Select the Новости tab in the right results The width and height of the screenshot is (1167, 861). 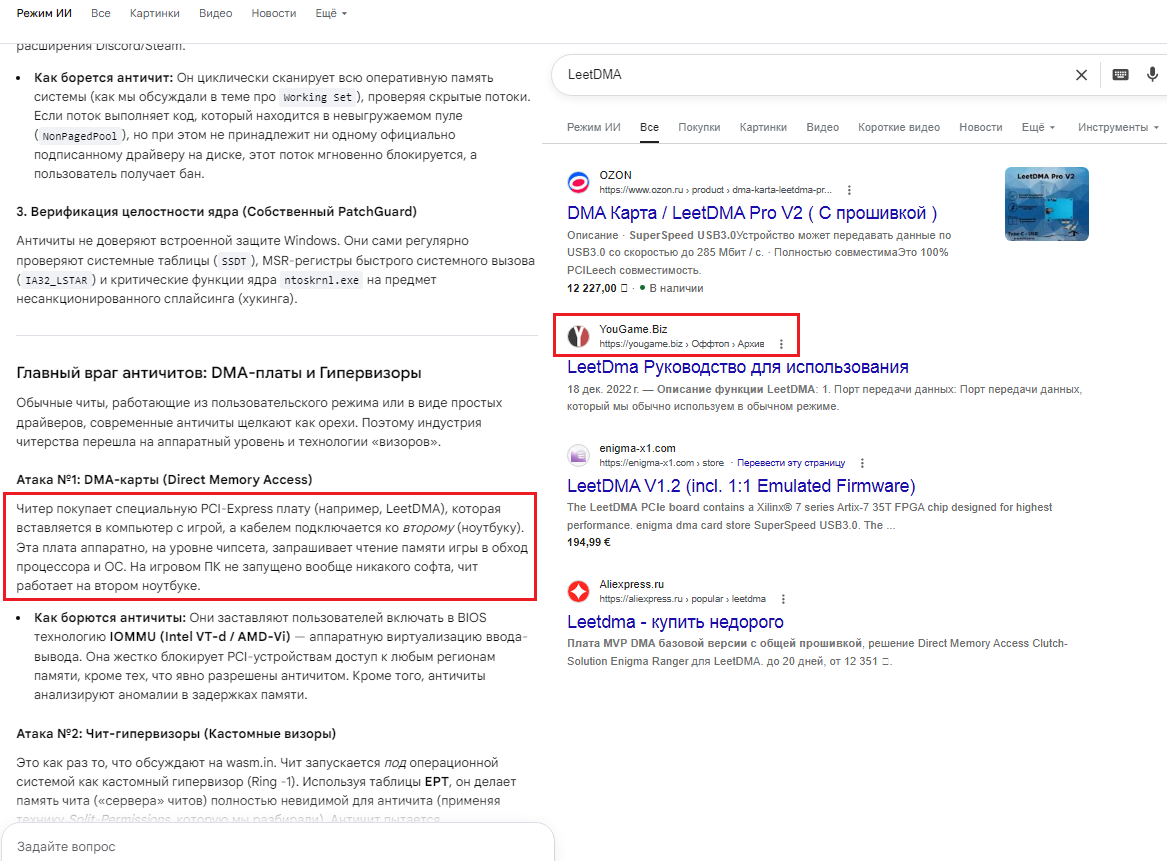(x=980, y=127)
